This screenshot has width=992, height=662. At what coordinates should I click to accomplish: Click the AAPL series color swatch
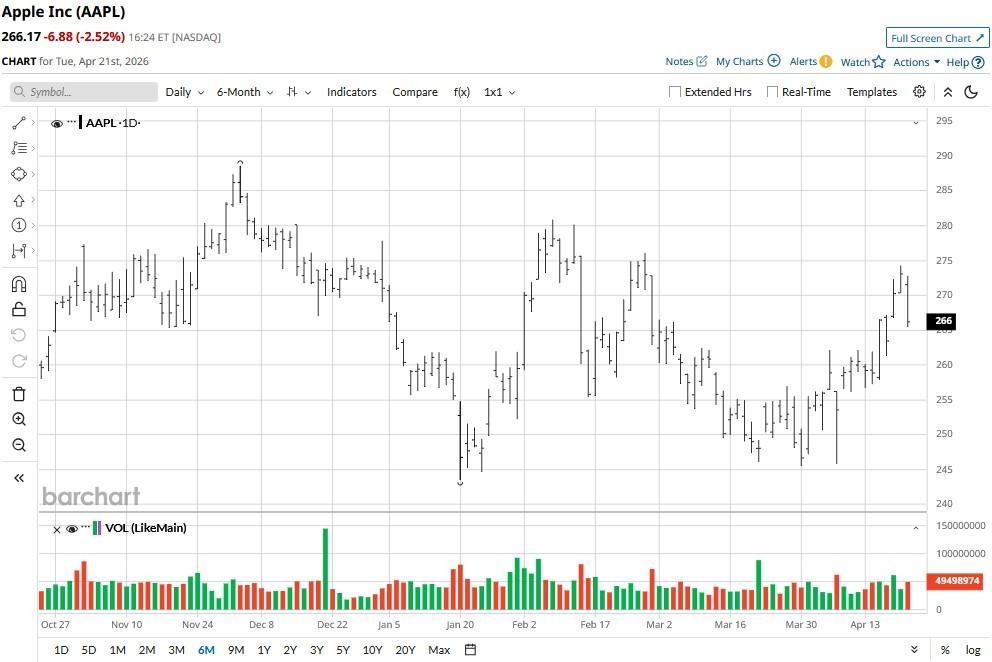[80, 122]
